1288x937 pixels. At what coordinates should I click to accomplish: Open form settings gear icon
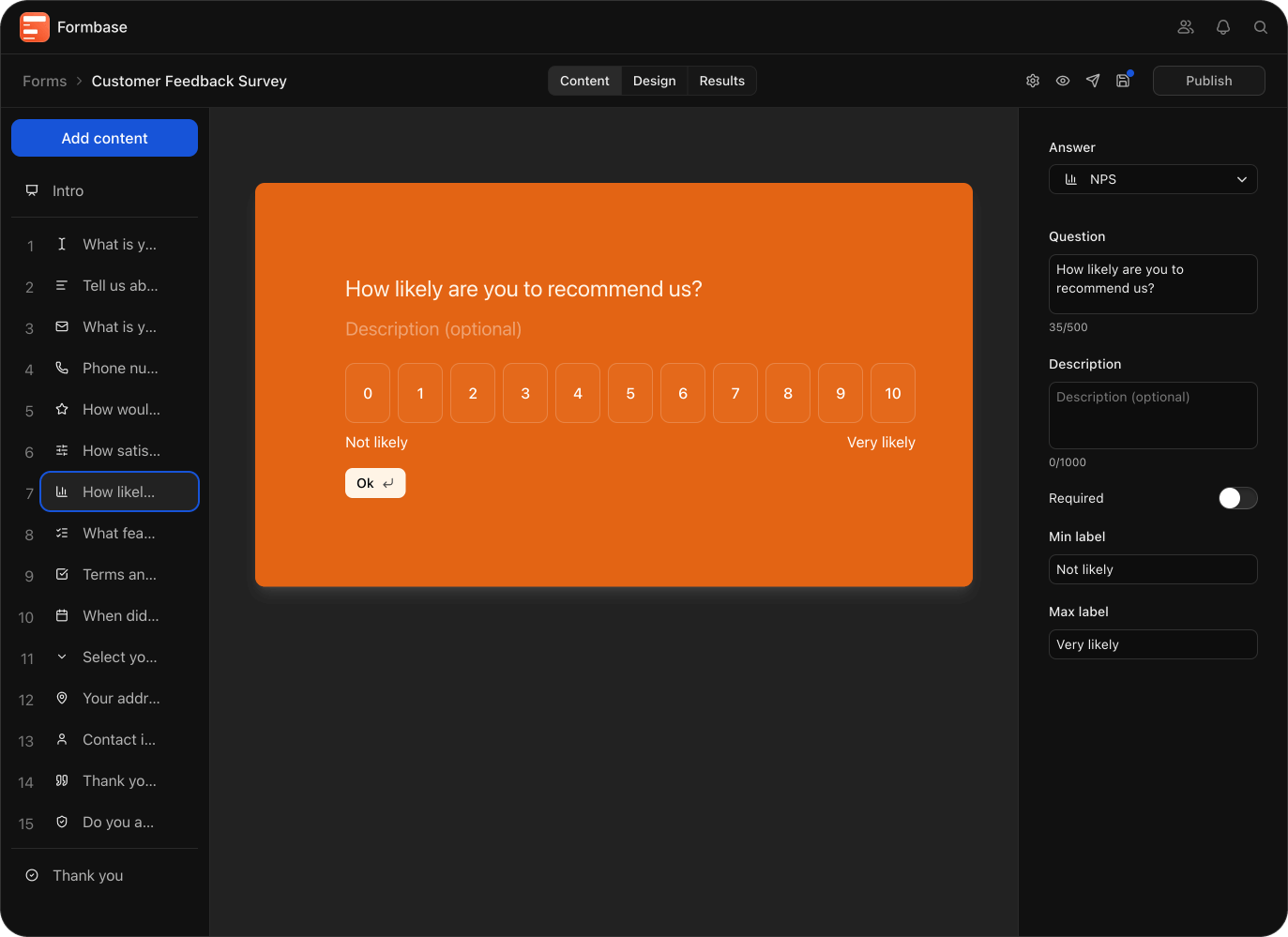click(1033, 81)
